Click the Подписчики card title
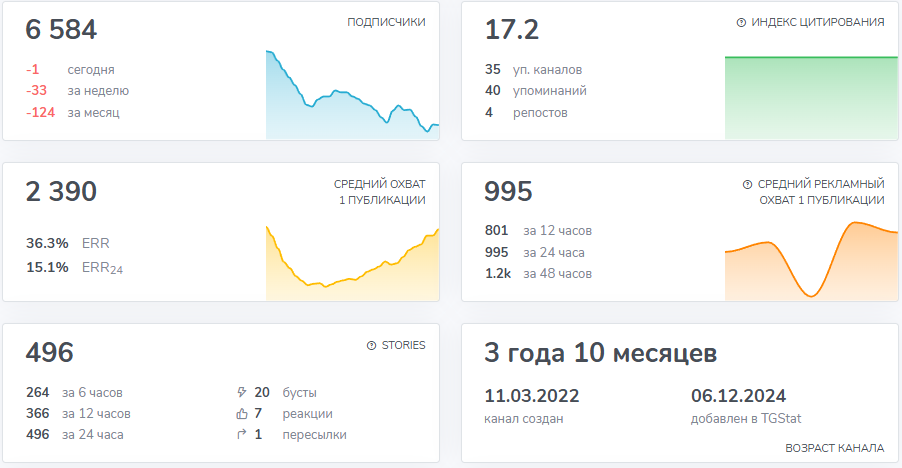The width and height of the screenshot is (902, 468). coord(386,22)
